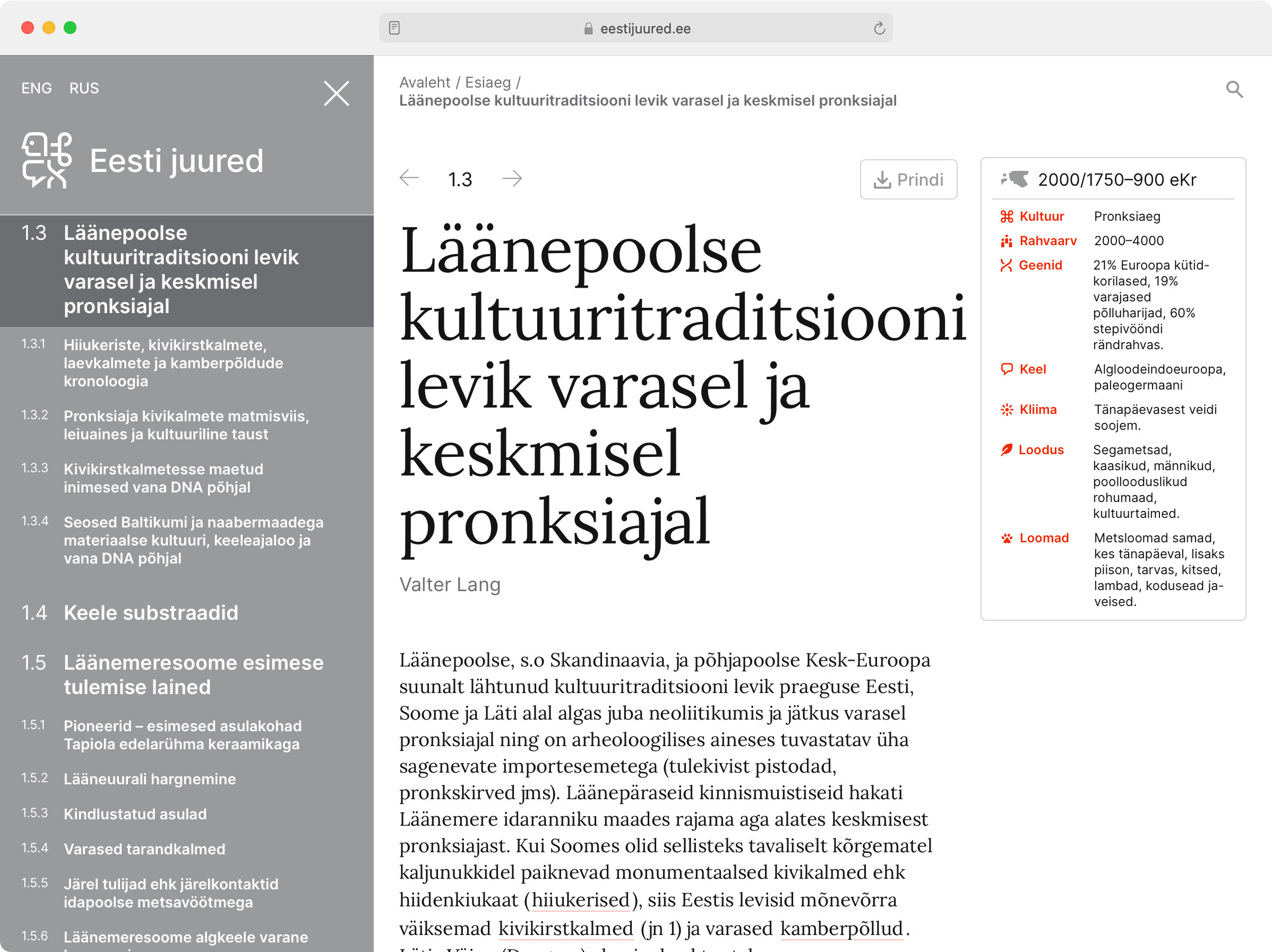Go to previous chapter with left arrow
This screenshot has width=1272, height=952.
click(409, 178)
